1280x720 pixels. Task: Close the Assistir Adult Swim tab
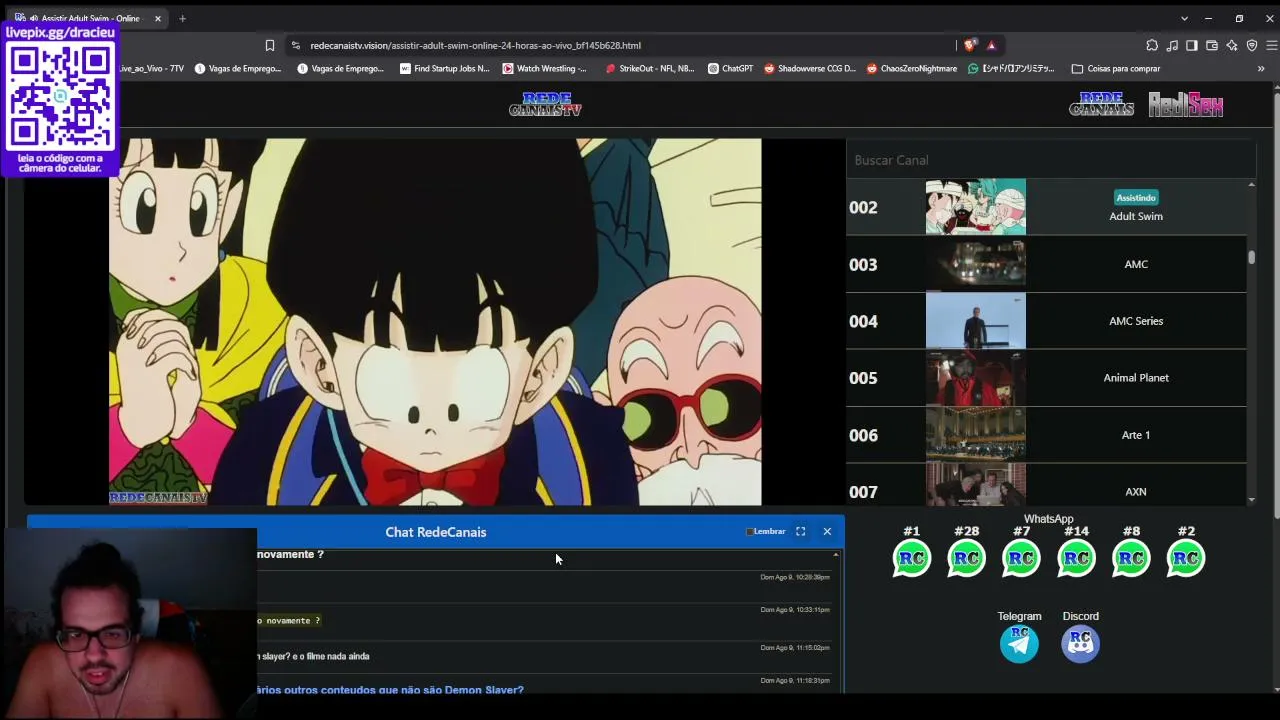pyautogui.click(x=157, y=18)
